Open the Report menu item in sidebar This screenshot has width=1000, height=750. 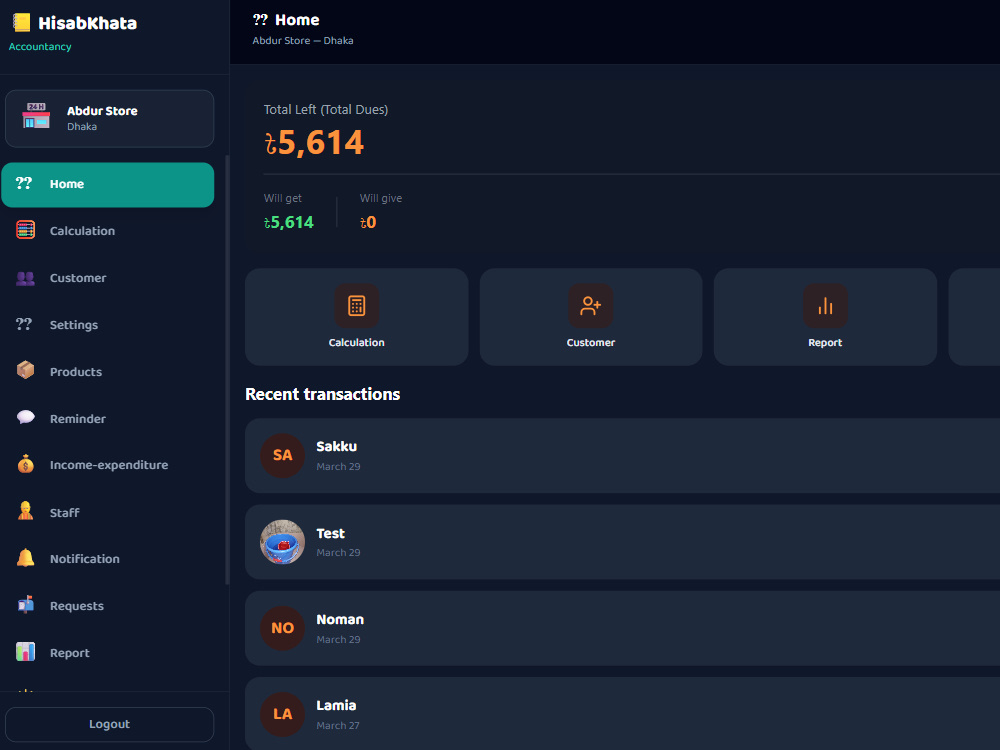point(108,652)
